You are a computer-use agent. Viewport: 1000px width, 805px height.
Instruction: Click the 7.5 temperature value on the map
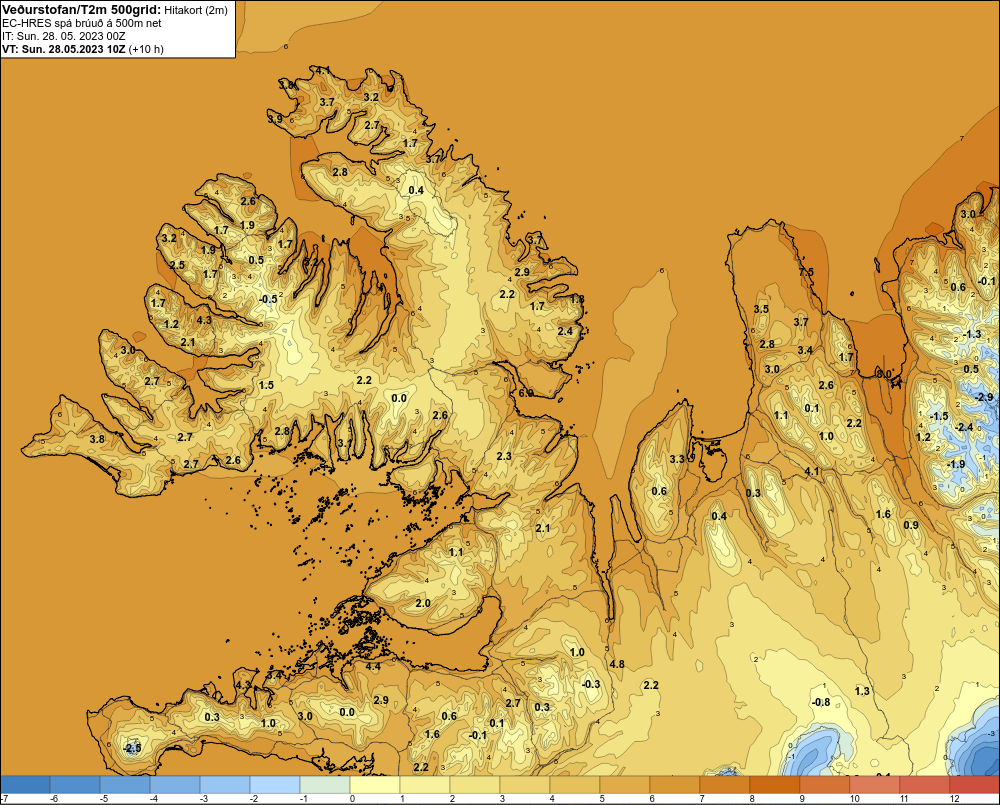point(806,272)
